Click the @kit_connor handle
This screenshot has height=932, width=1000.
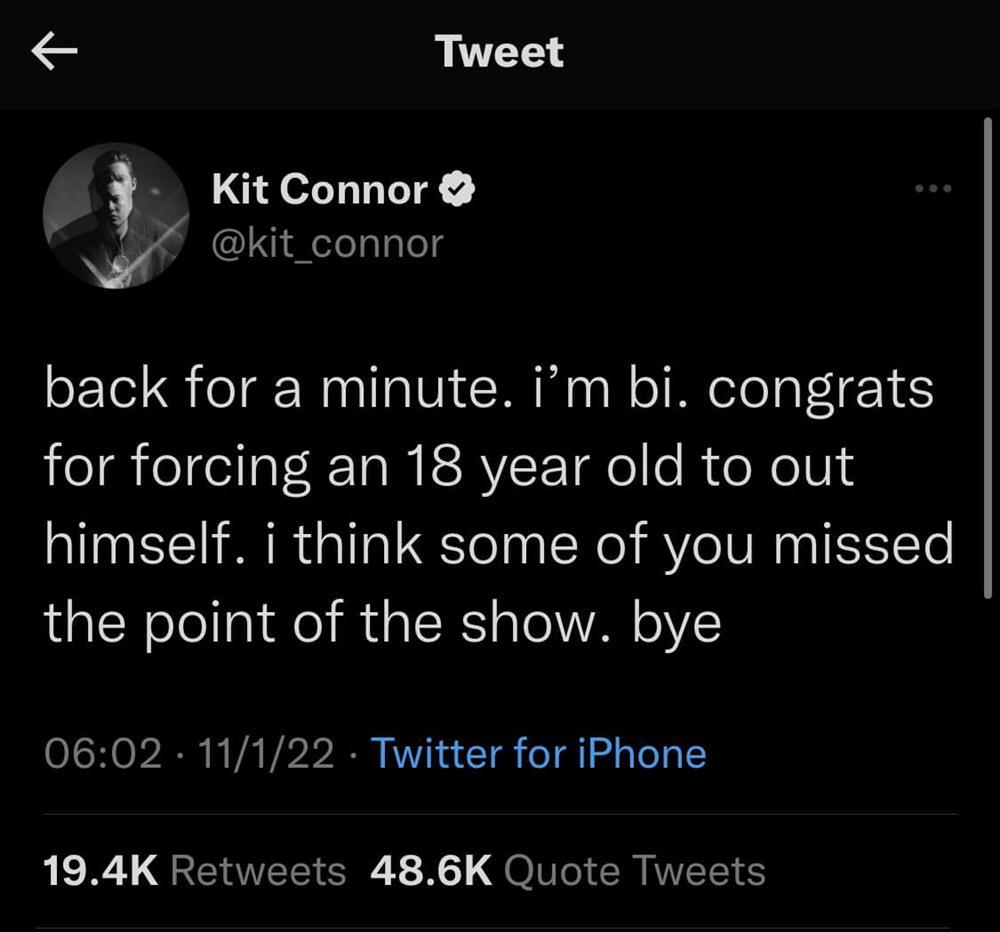point(327,243)
